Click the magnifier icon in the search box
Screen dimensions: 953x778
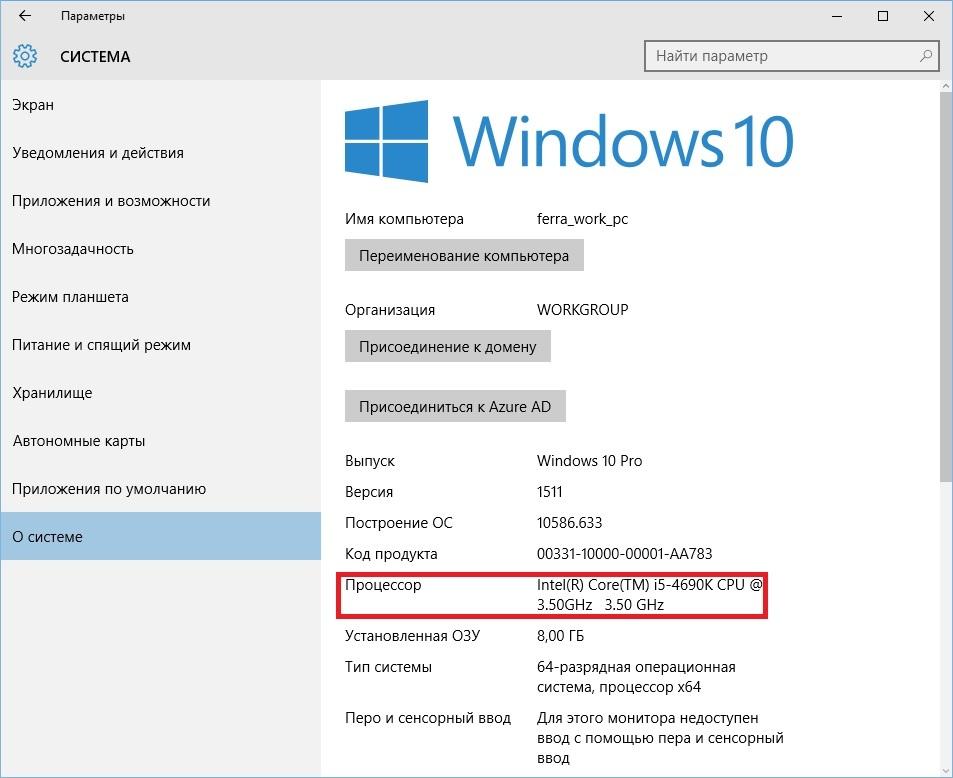click(926, 56)
